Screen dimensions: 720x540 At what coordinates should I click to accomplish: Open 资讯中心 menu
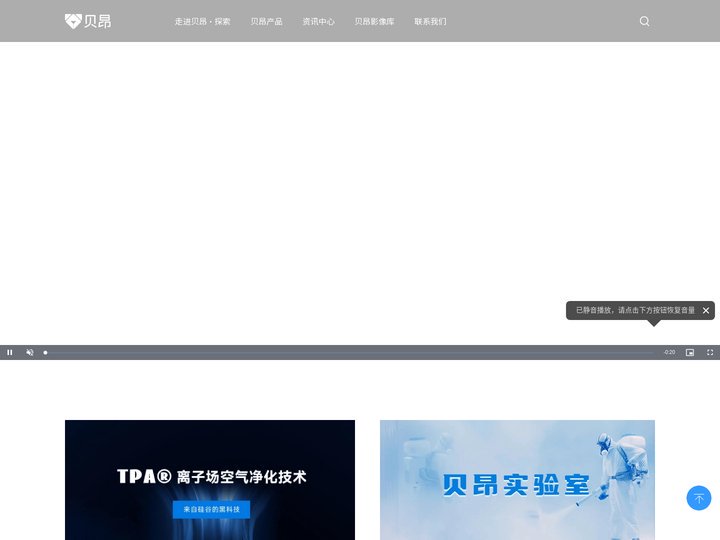(318, 22)
